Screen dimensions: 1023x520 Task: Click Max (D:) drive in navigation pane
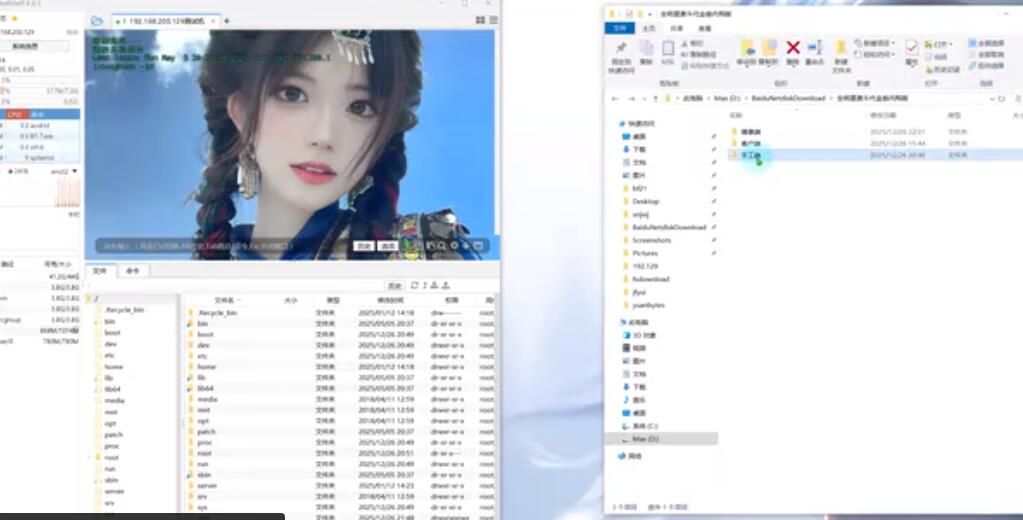click(x=645, y=438)
